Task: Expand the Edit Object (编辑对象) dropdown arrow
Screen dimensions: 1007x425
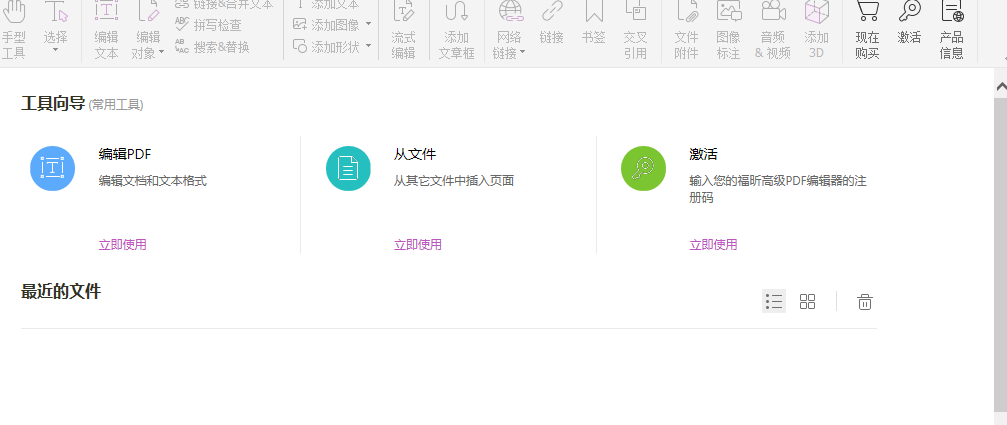Action: 161,53
